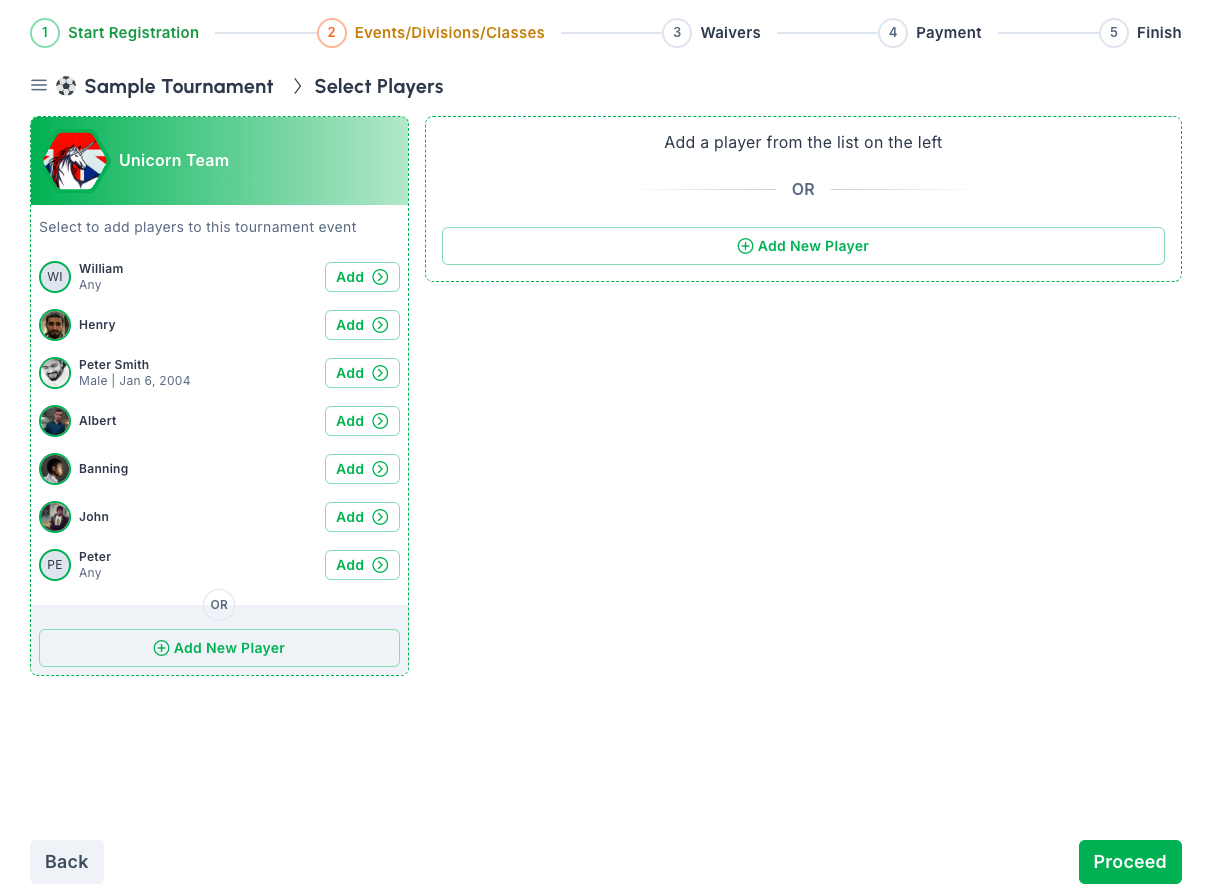Jump to the Waivers step

pyautogui.click(x=711, y=33)
